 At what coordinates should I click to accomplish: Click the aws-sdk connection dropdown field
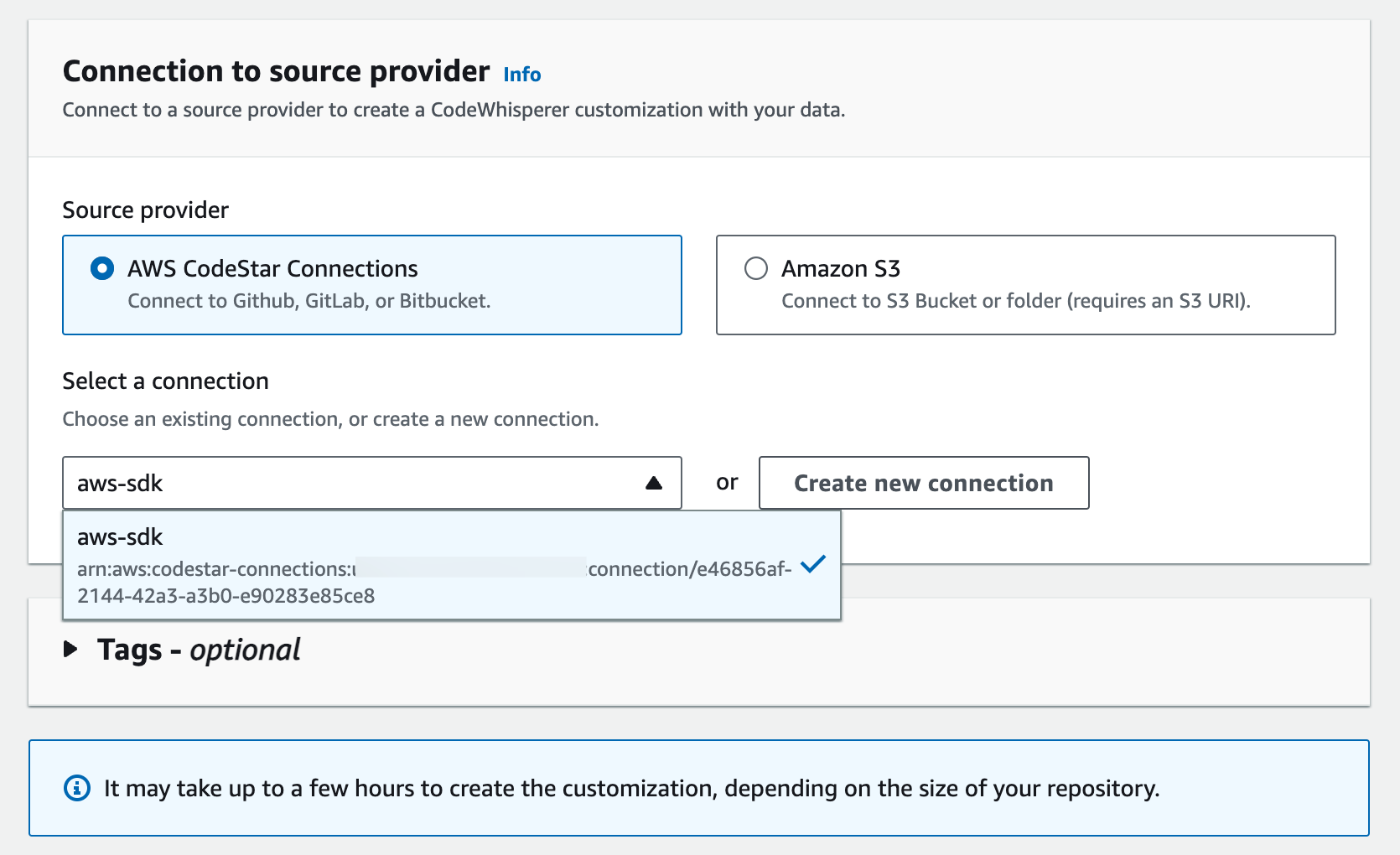click(352, 483)
